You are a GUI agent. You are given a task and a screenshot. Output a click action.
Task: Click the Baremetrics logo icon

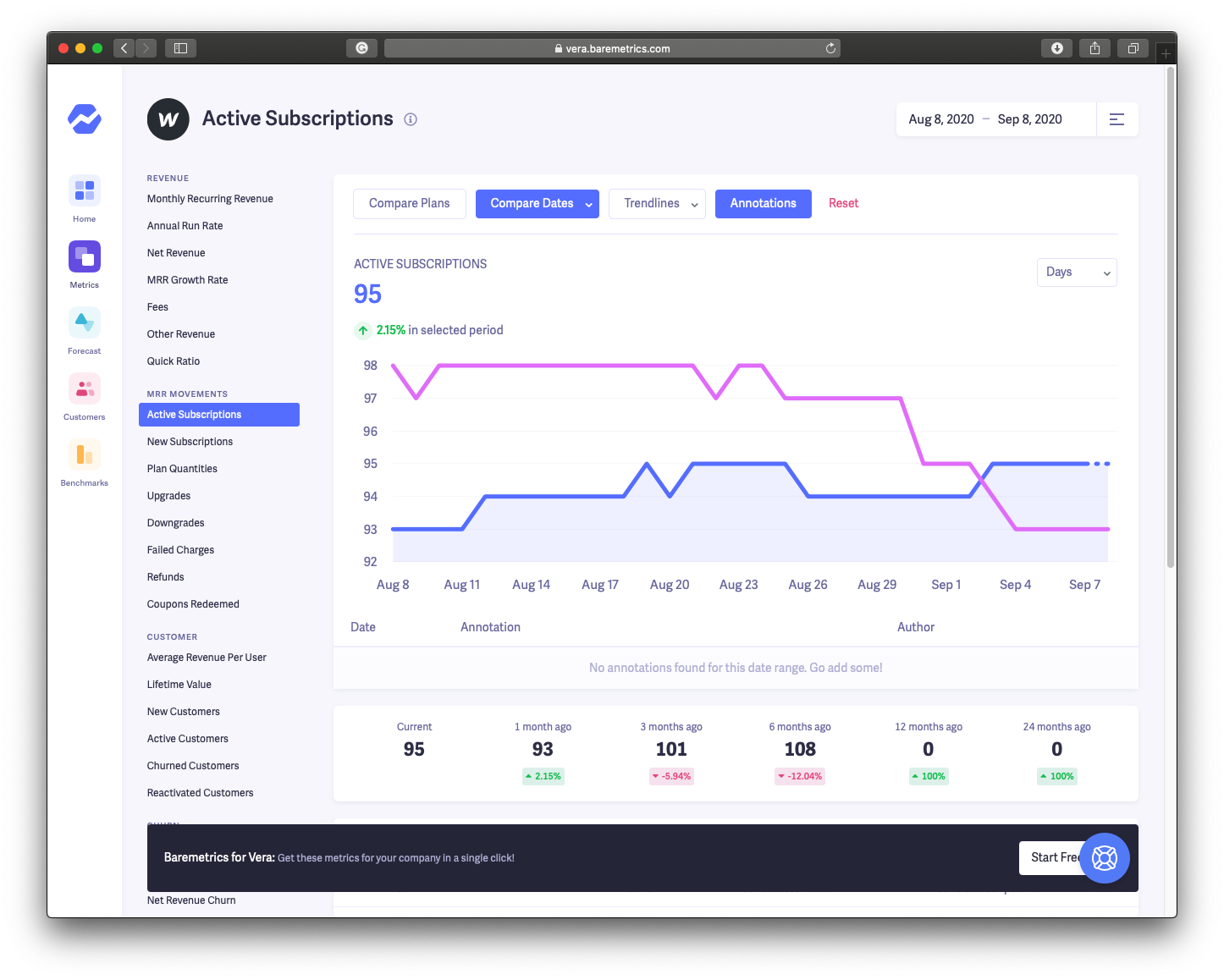coord(85,119)
